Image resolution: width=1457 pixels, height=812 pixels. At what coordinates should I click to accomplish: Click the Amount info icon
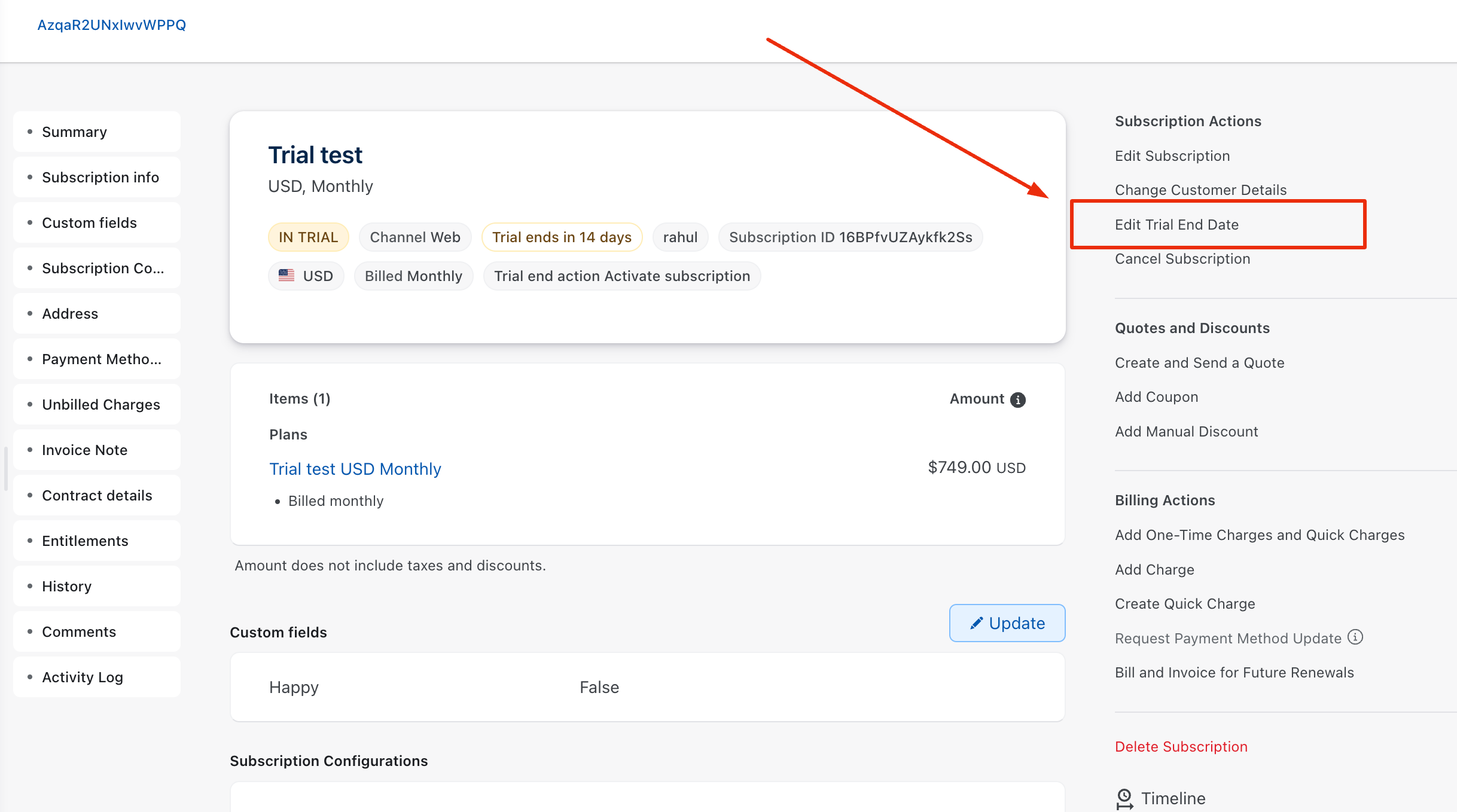(1017, 399)
